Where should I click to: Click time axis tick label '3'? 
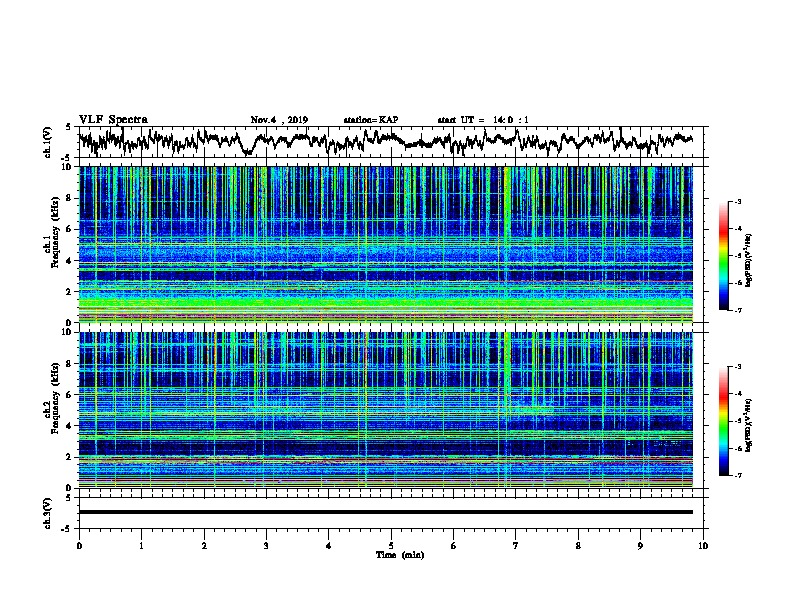(266, 546)
